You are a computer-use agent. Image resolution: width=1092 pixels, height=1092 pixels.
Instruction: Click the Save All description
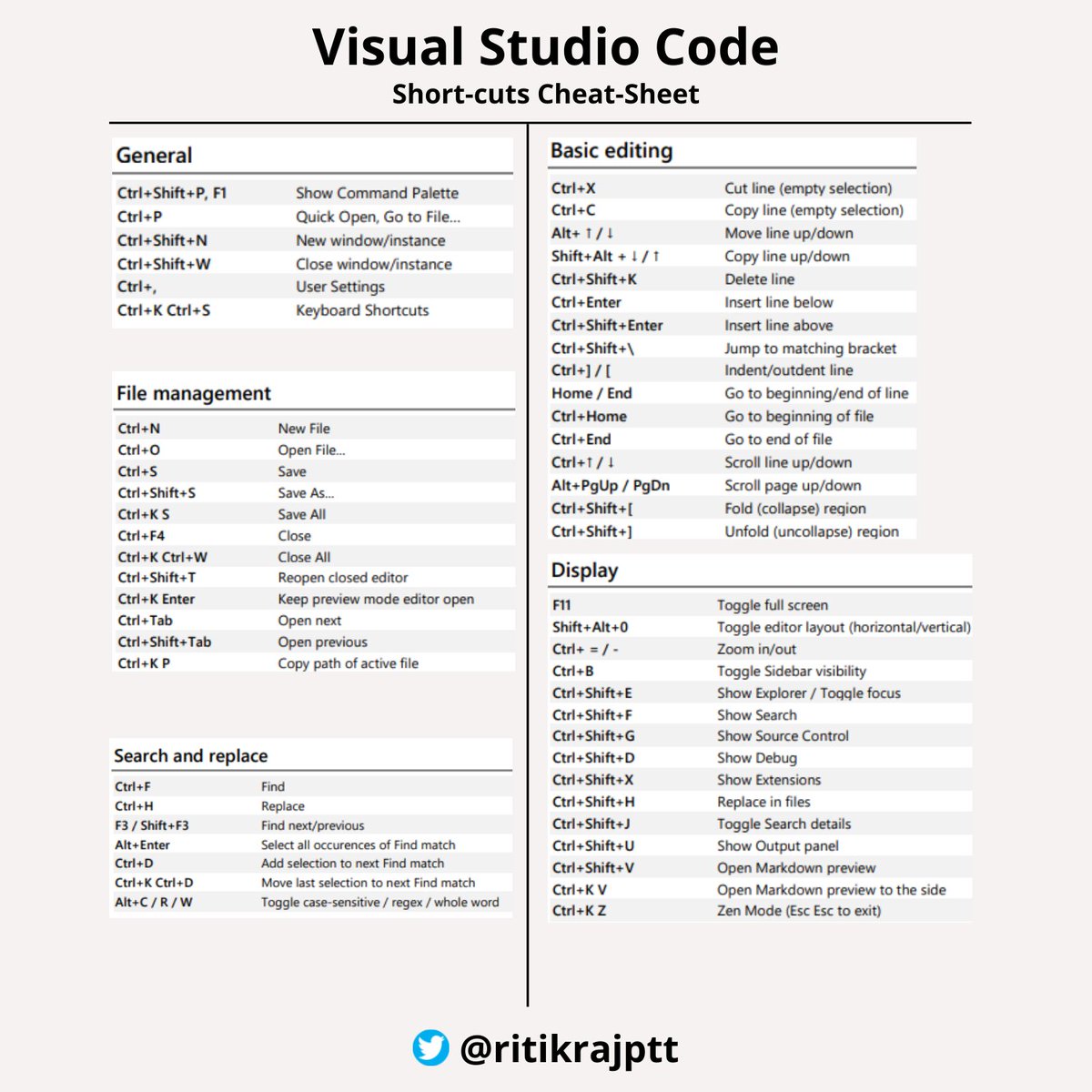tap(301, 514)
